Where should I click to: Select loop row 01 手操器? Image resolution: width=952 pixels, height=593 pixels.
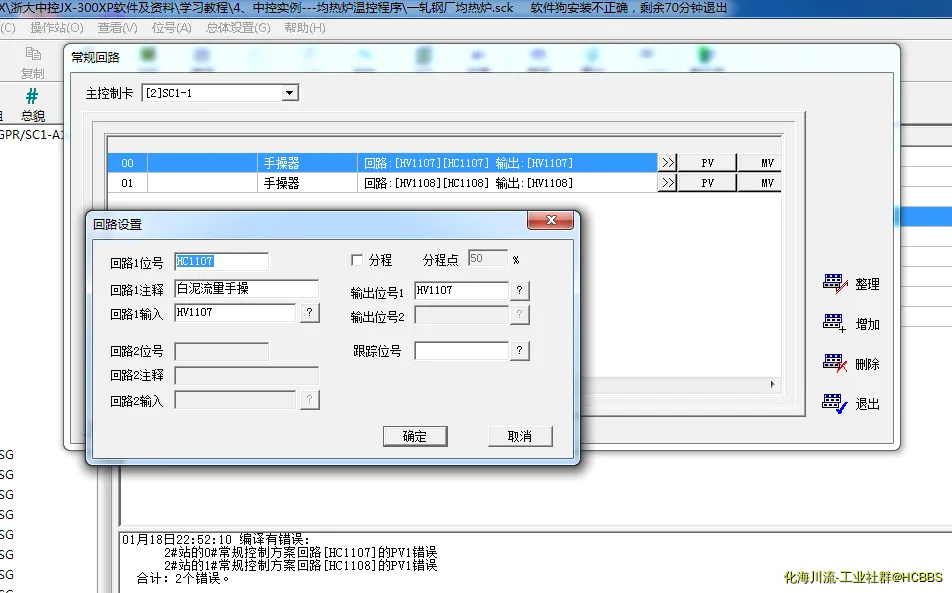tap(382, 183)
